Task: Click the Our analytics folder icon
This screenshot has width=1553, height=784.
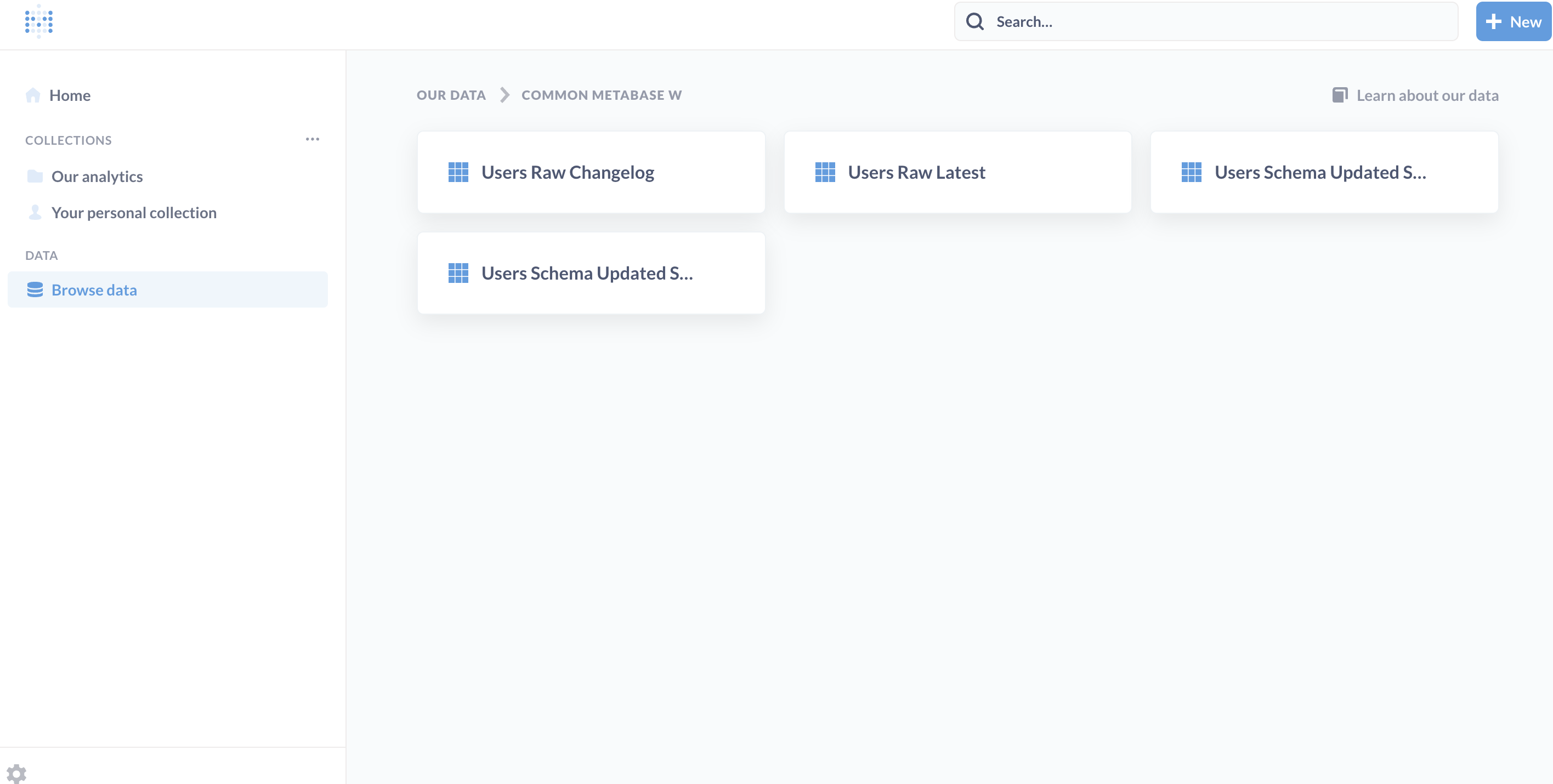Action: pos(35,176)
